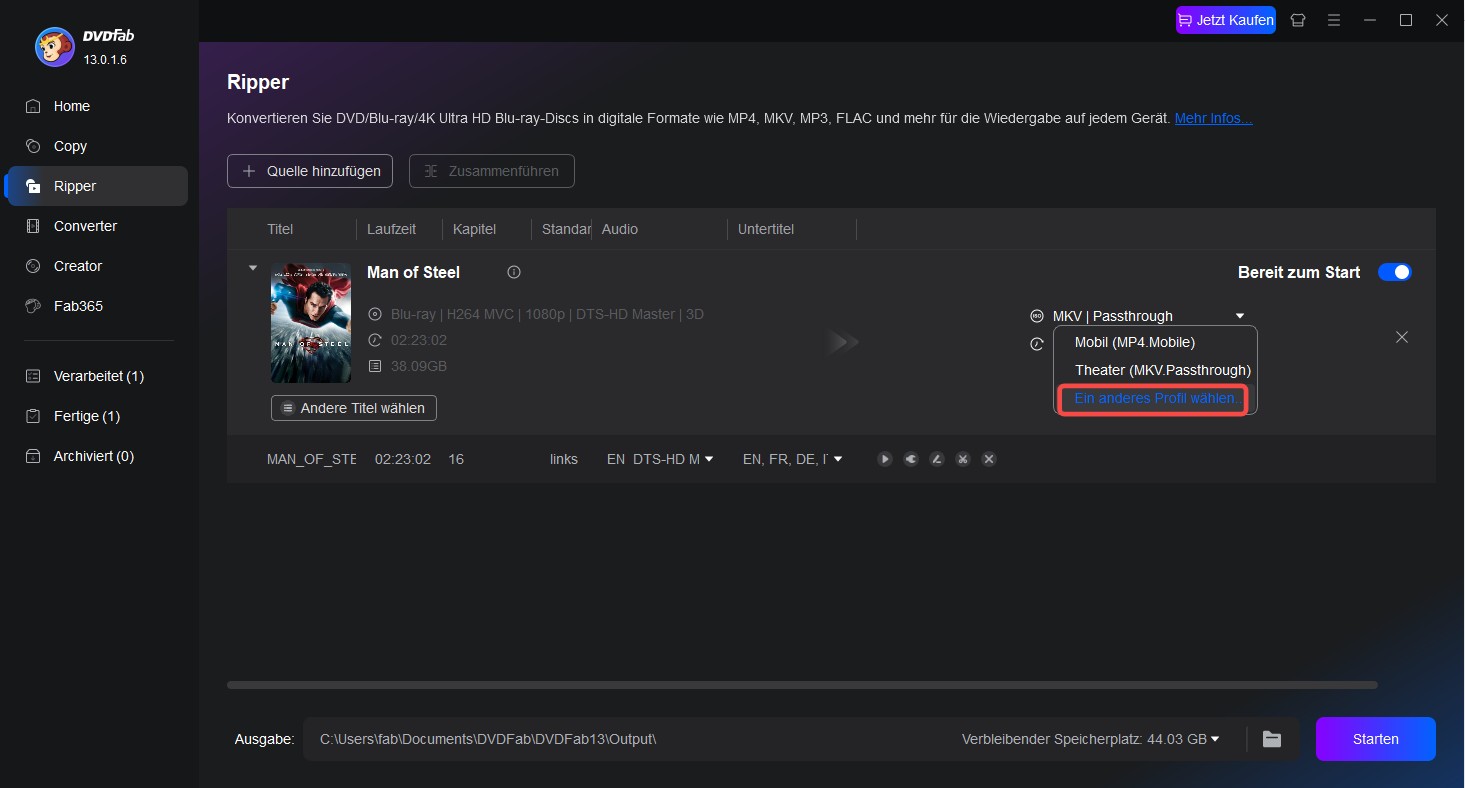Choose Ein anderes Profil wählen
Image resolution: width=1465 pixels, height=788 pixels.
(1154, 398)
